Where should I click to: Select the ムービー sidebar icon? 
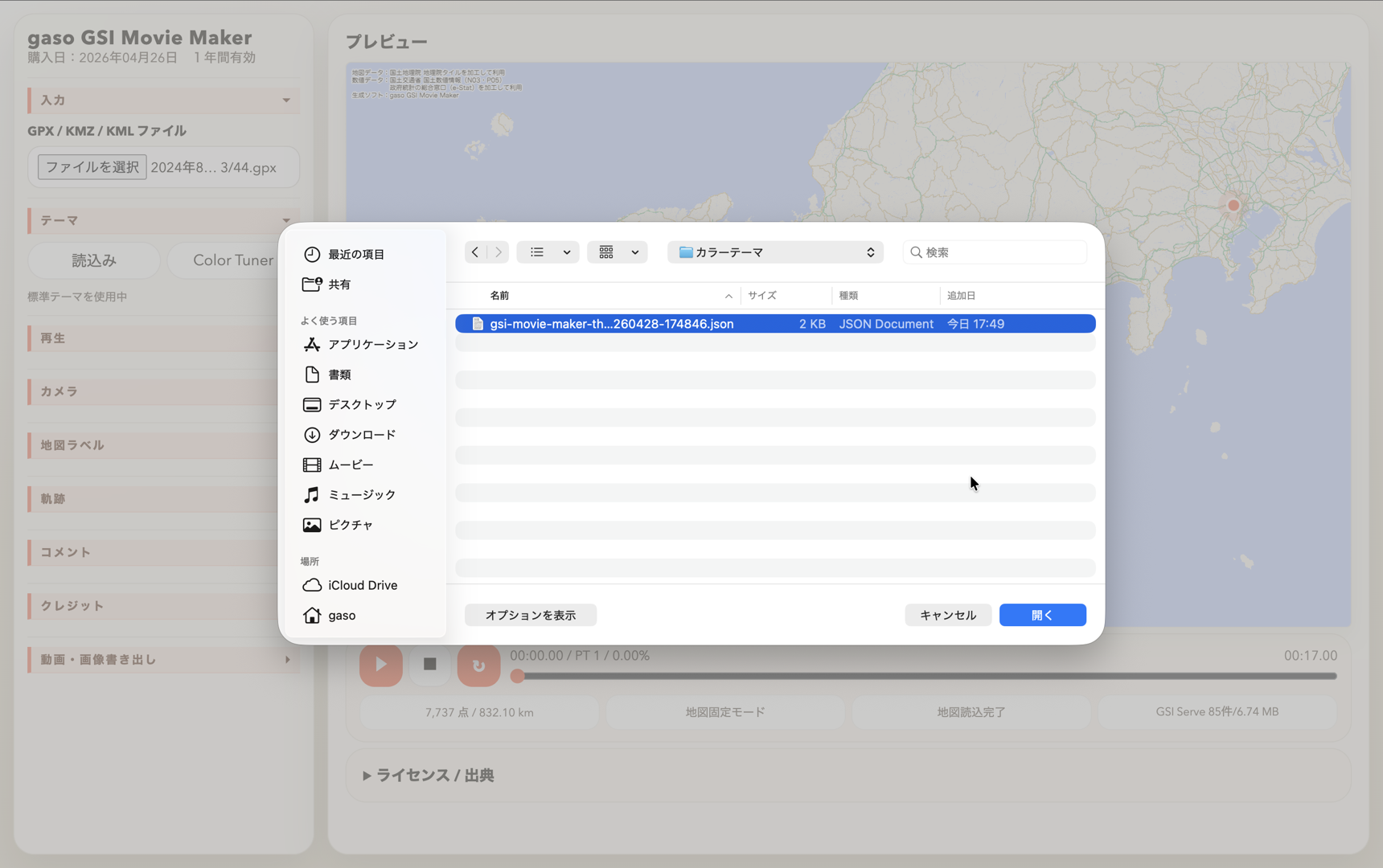coord(312,465)
